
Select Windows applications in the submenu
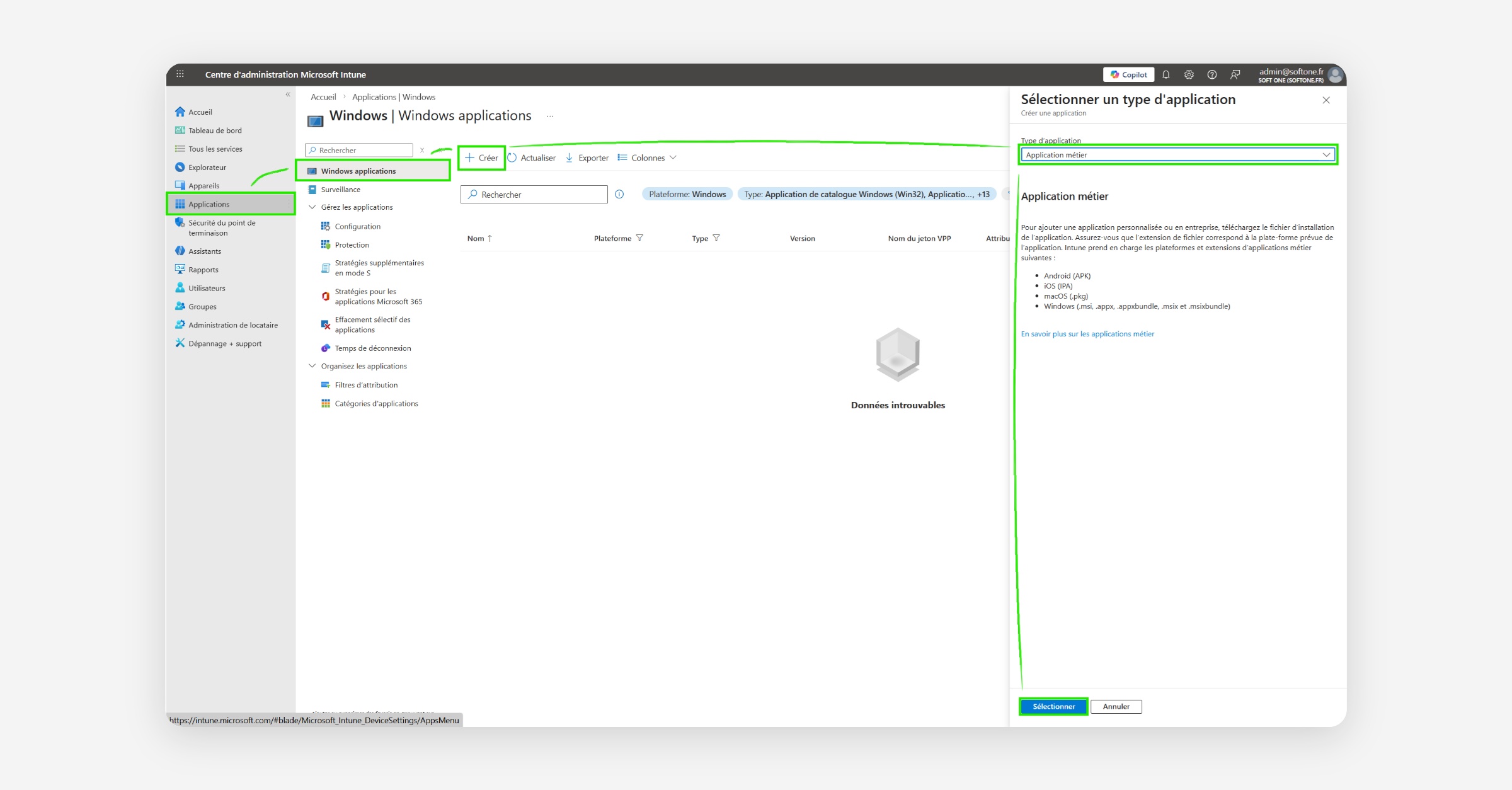pos(373,171)
